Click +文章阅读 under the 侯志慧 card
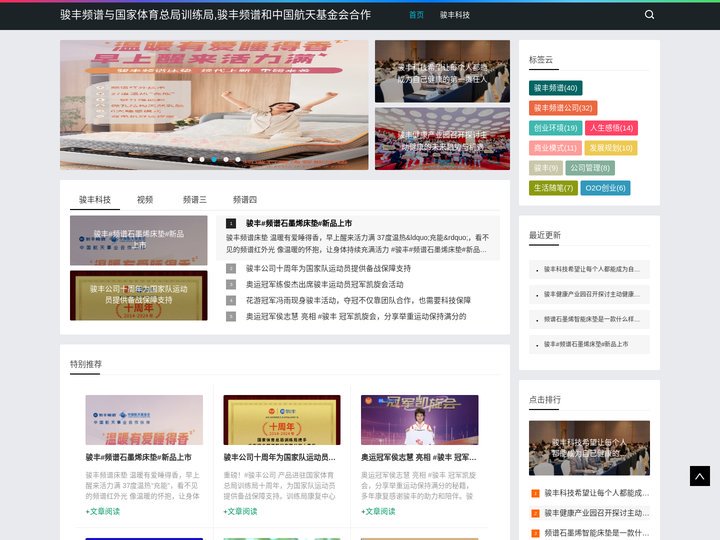Image resolution: width=720 pixels, height=540 pixels. (x=378, y=511)
